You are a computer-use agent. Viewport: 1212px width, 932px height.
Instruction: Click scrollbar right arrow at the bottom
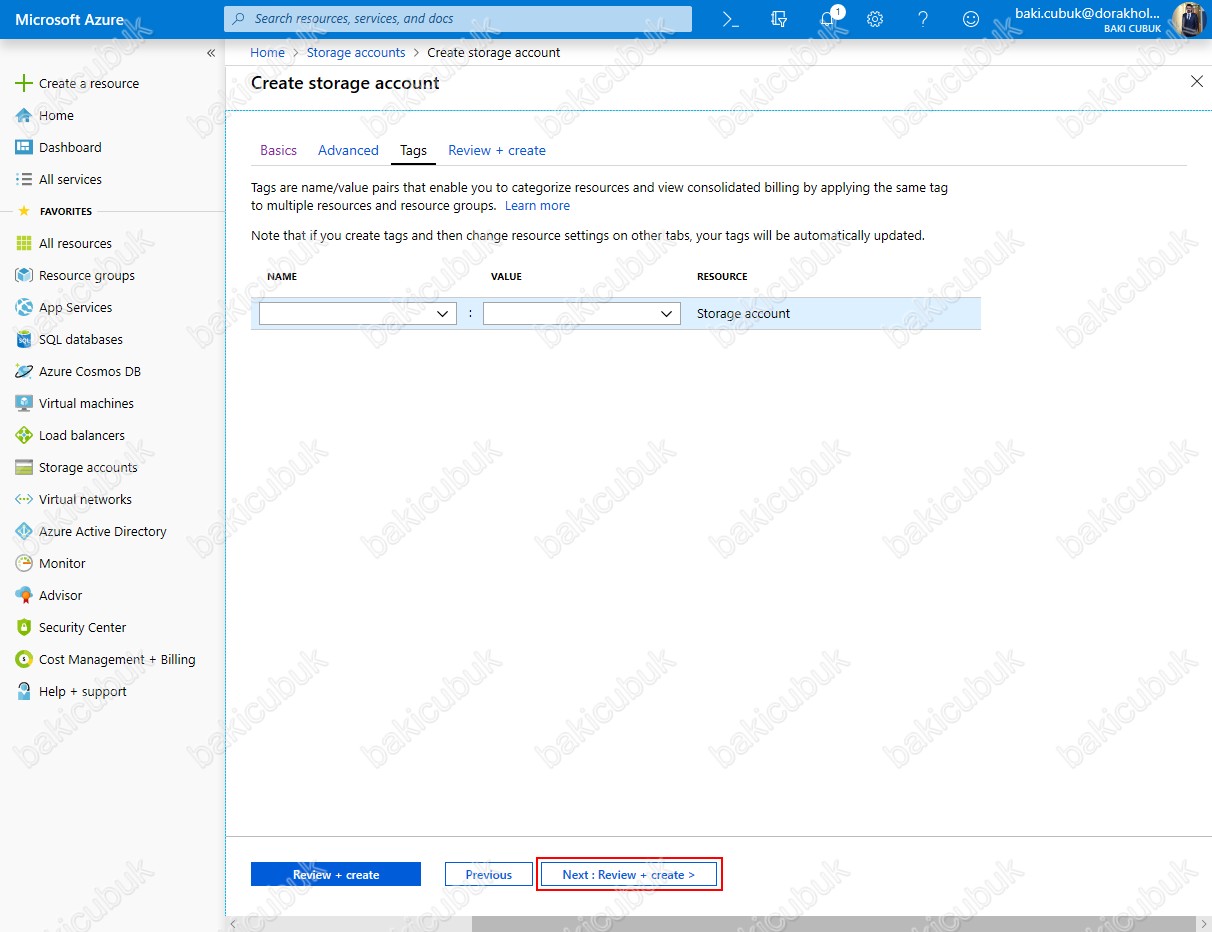point(1203,925)
